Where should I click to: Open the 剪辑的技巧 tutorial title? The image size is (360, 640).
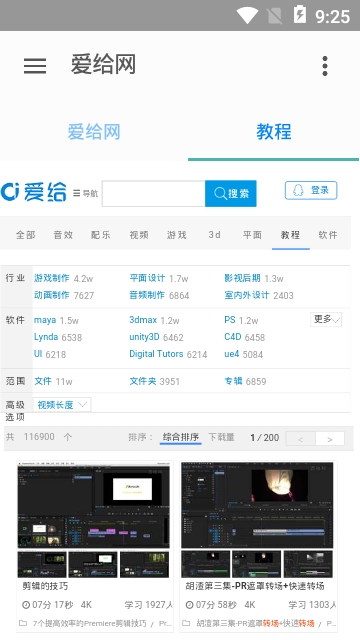click(45, 586)
